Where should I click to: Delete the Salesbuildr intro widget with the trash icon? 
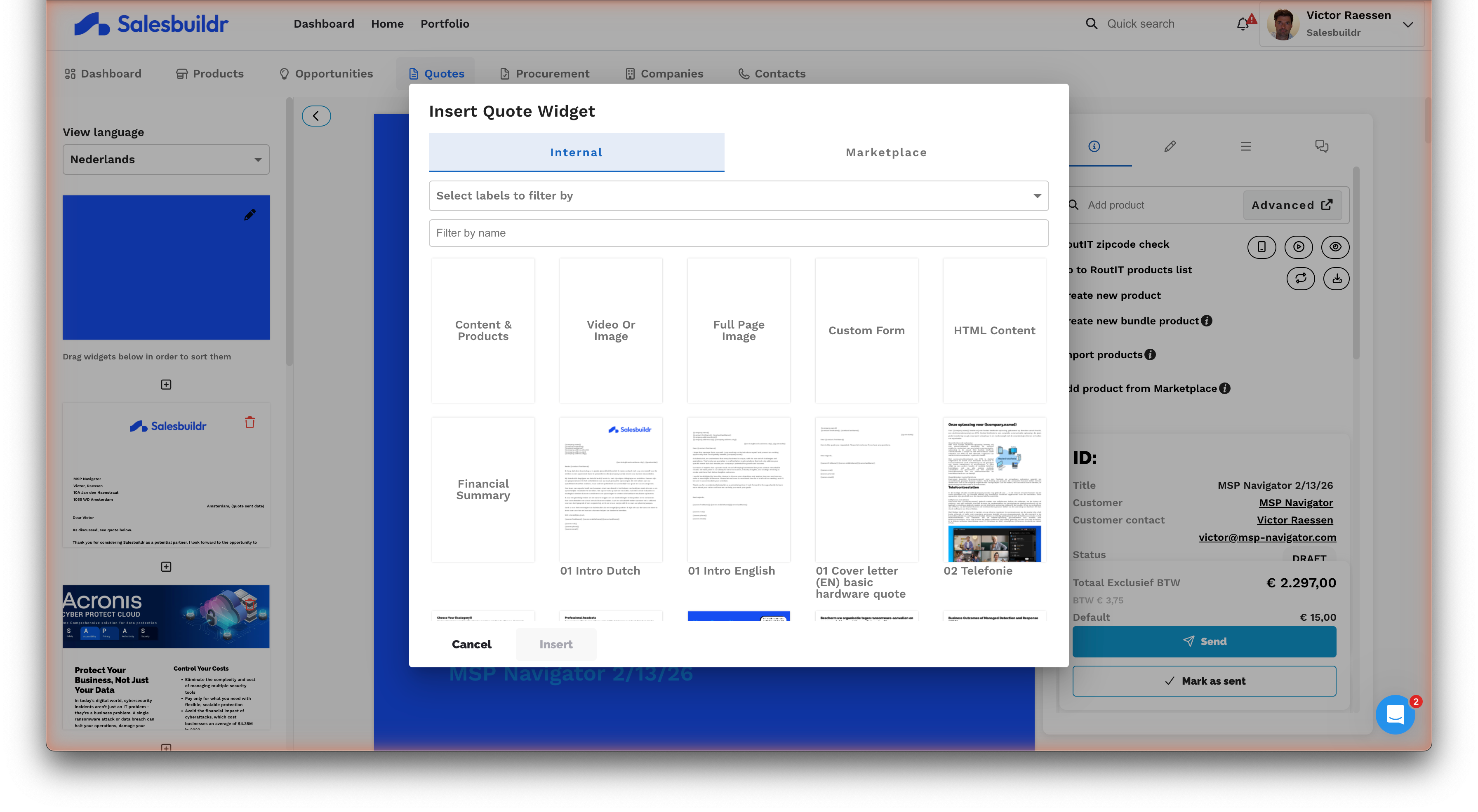(x=249, y=422)
